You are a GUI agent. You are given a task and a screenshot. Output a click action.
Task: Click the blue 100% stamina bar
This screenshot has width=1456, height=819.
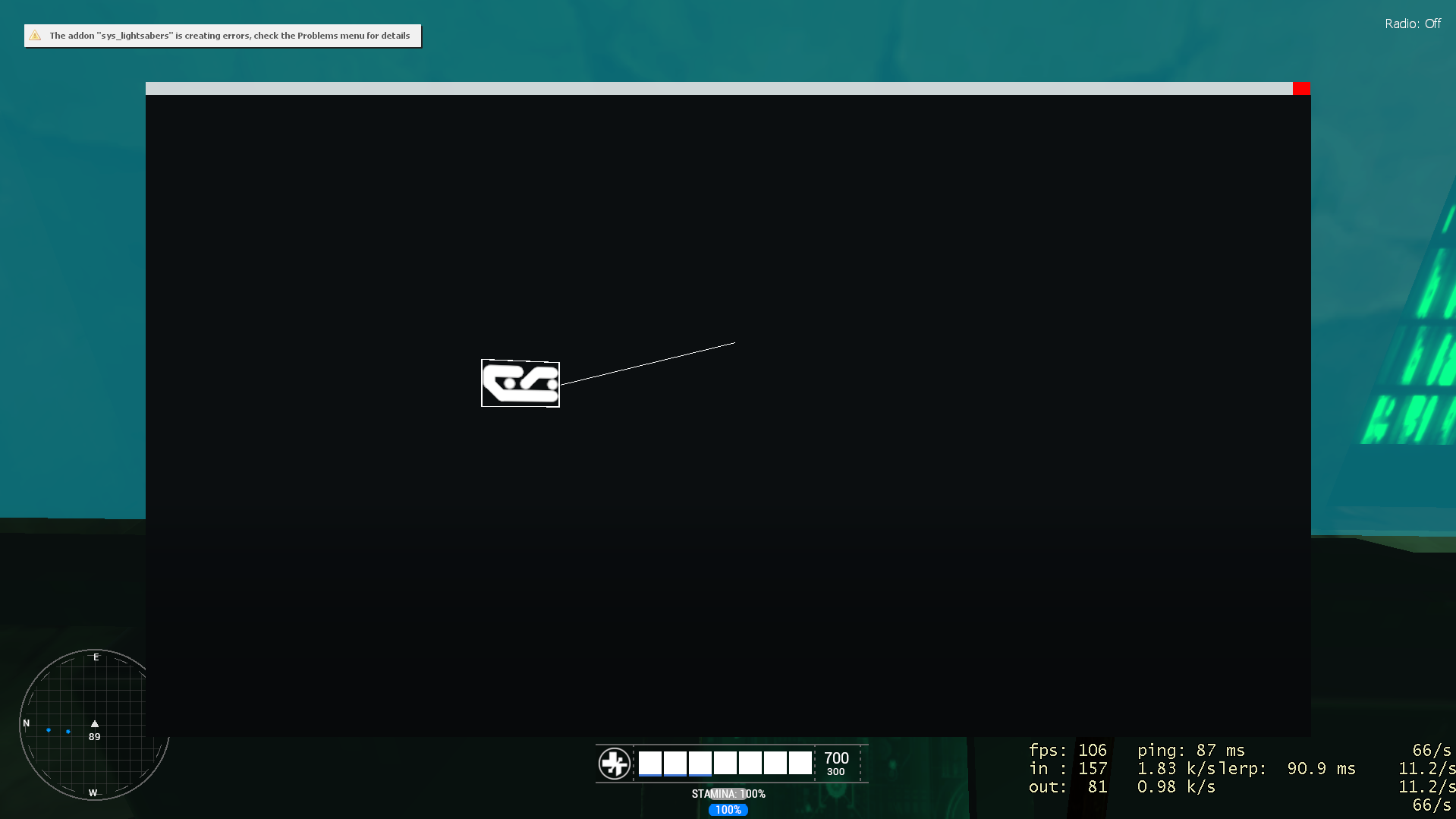pos(728,810)
